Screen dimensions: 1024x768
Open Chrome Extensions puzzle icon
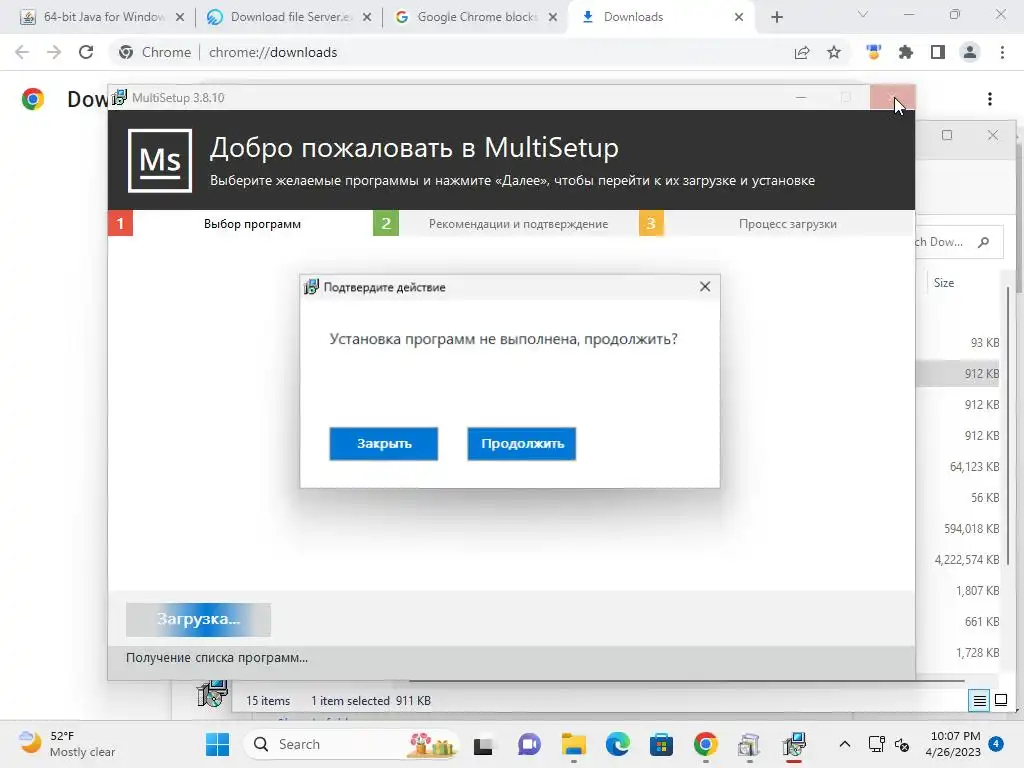click(x=905, y=52)
